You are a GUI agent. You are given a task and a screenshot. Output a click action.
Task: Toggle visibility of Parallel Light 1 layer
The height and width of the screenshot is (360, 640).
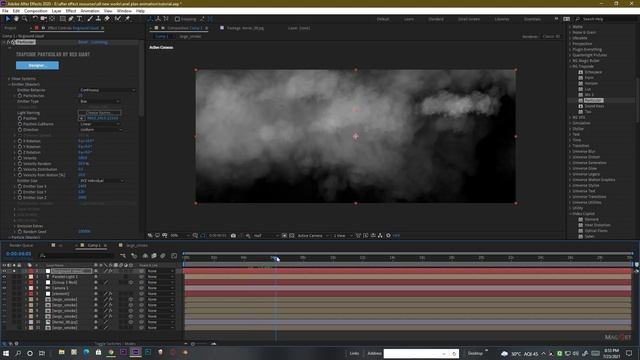pos(4,277)
